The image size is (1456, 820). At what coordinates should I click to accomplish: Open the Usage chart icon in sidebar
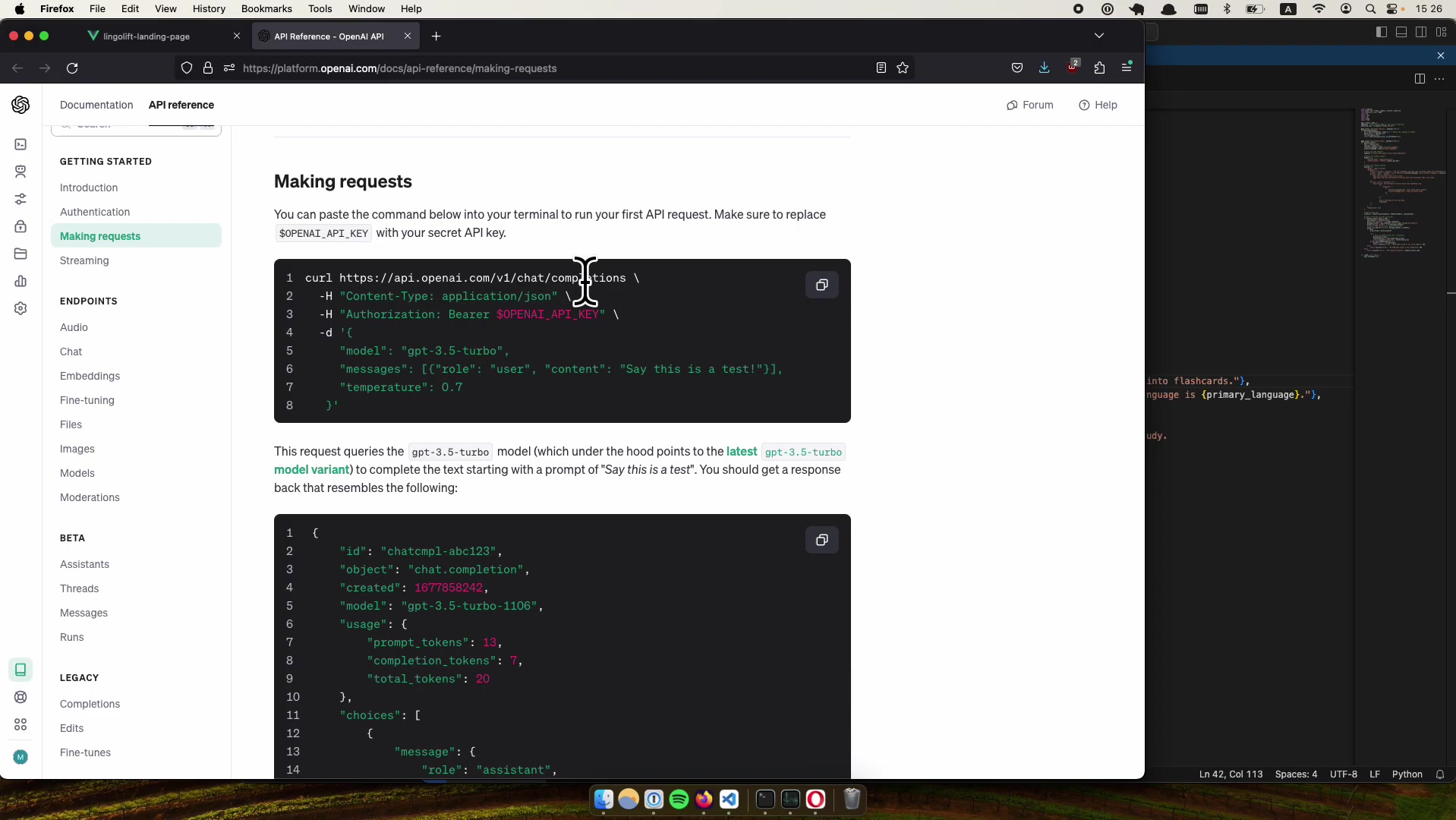[x=20, y=281]
